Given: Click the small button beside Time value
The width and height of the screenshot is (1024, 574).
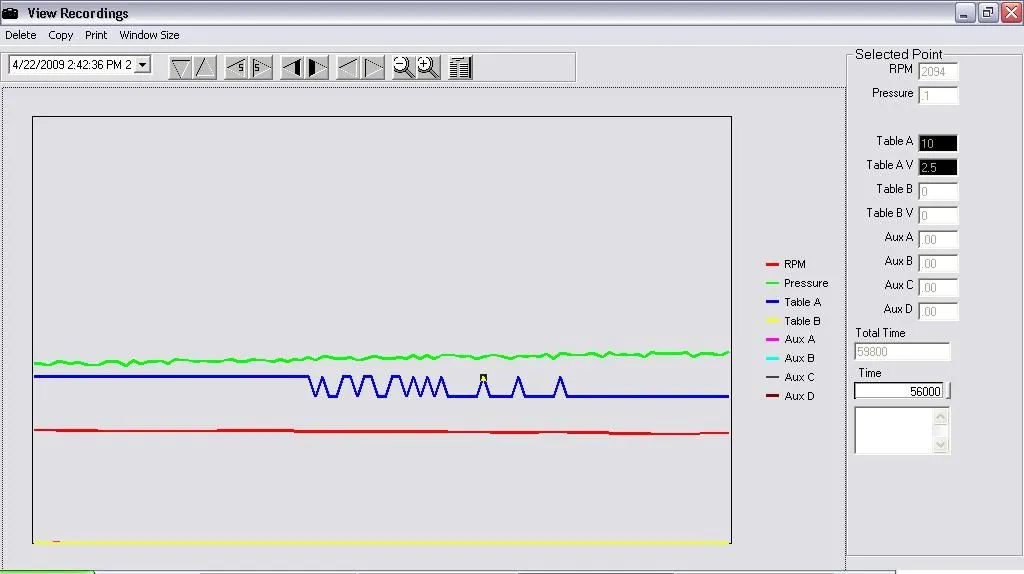Looking at the screenshot, I should (949, 391).
